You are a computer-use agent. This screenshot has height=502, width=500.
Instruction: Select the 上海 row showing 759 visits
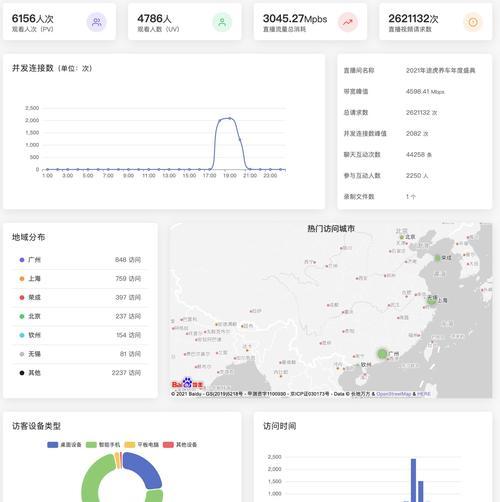click(80, 279)
